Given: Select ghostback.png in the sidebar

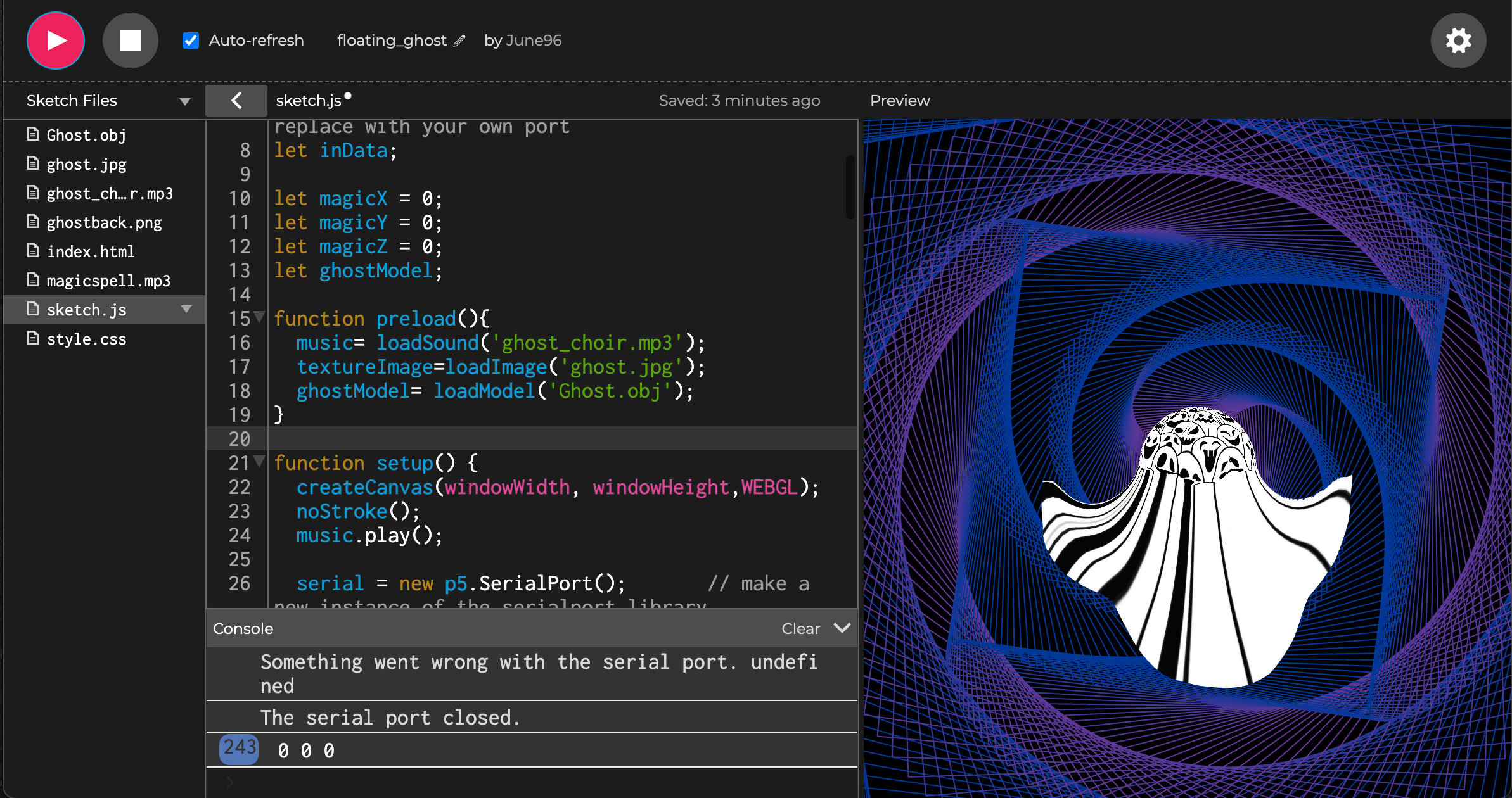Looking at the screenshot, I should pyautogui.click(x=104, y=222).
